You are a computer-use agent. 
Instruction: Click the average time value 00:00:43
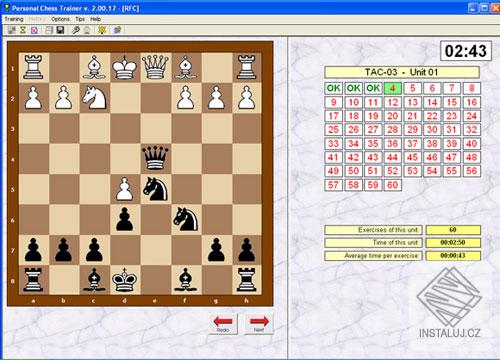point(453,256)
